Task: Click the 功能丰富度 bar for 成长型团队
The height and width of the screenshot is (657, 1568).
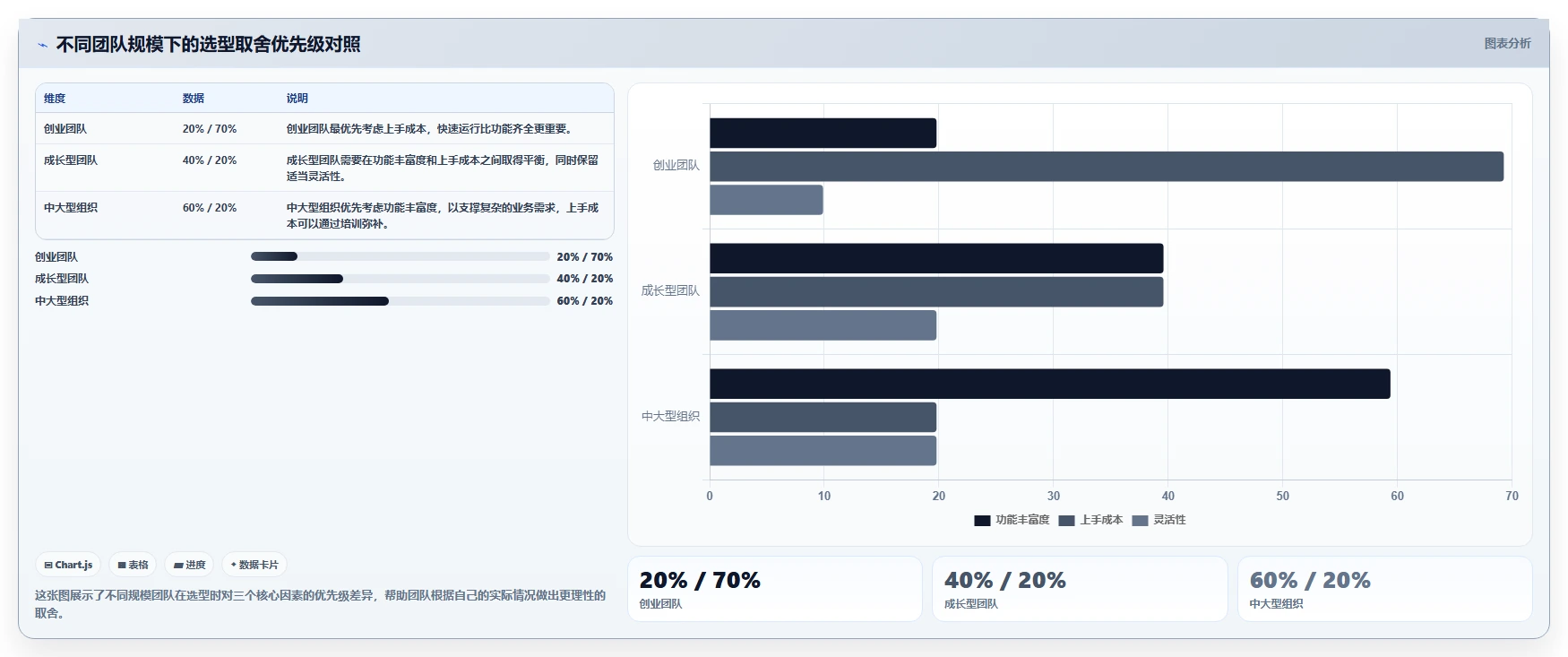Action: (x=936, y=258)
